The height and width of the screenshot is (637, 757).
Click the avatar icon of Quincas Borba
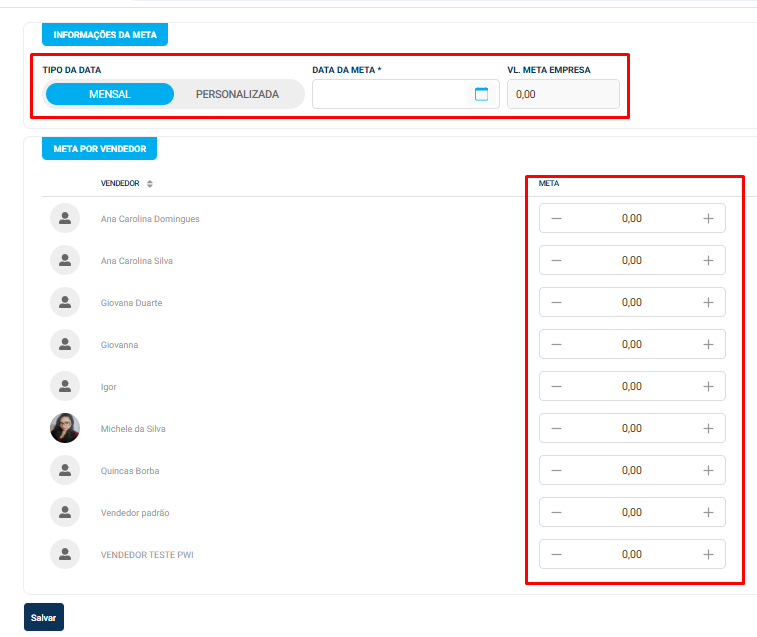(x=65, y=470)
